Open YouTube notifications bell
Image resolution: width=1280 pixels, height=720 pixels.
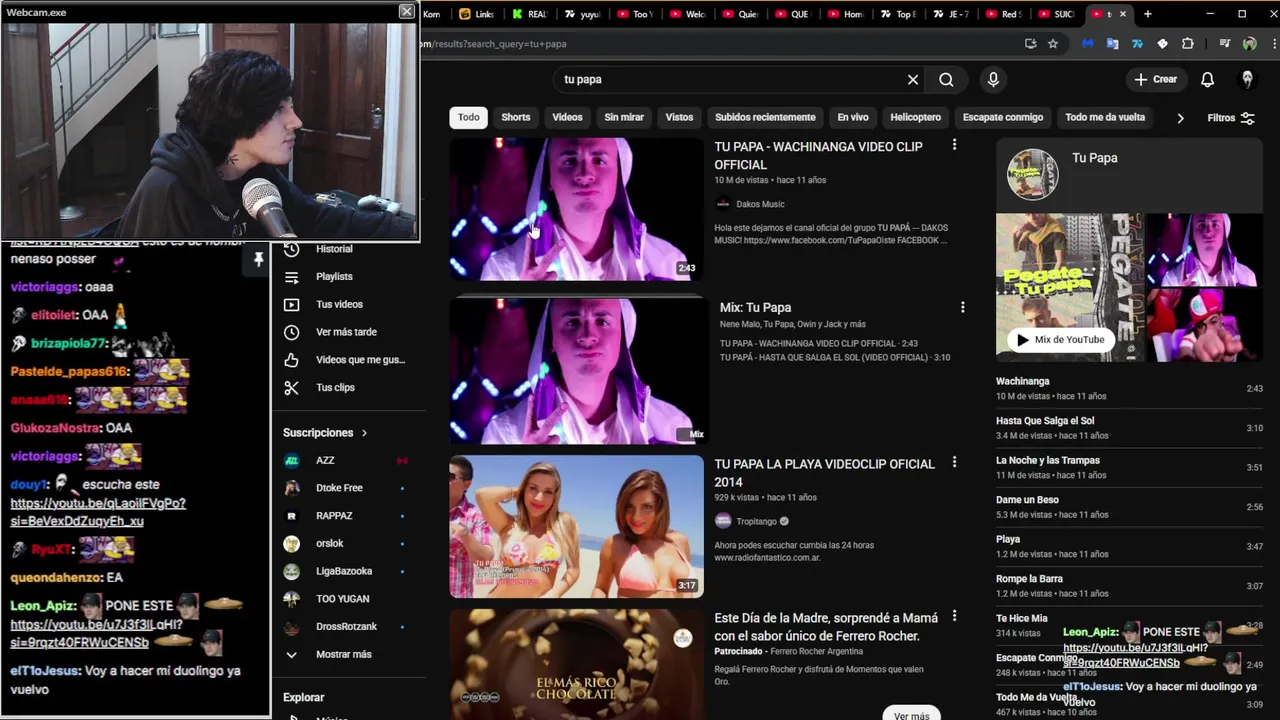1207,79
